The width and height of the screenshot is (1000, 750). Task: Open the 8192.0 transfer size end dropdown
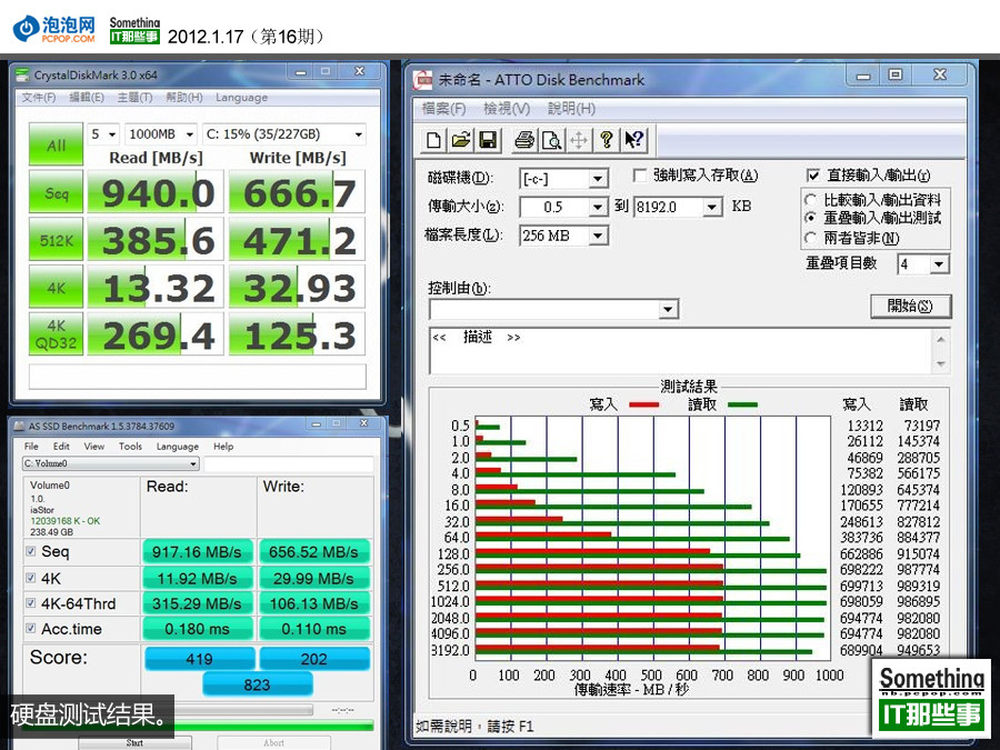pyautogui.click(x=712, y=207)
